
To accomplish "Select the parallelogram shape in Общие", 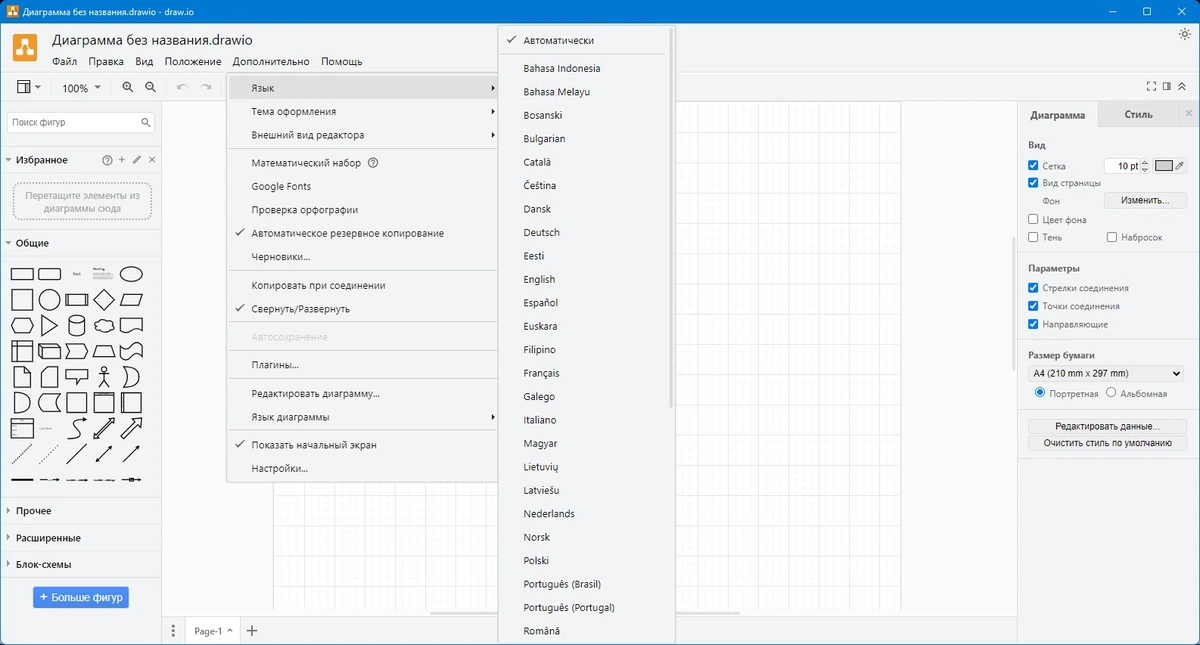I will [131, 300].
